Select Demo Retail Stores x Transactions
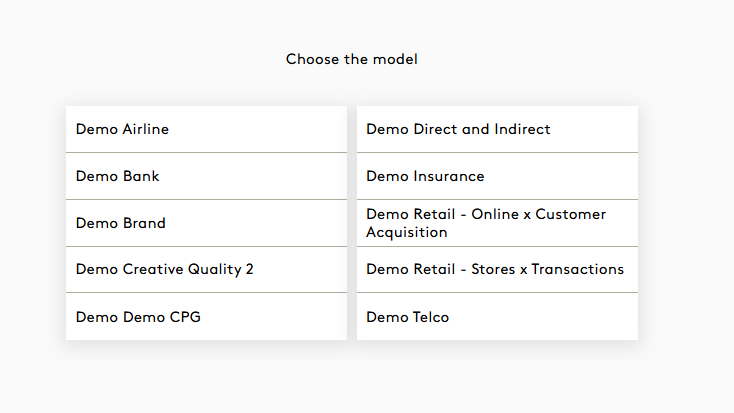The width and height of the screenshot is (734, 413). coord(496,269)
